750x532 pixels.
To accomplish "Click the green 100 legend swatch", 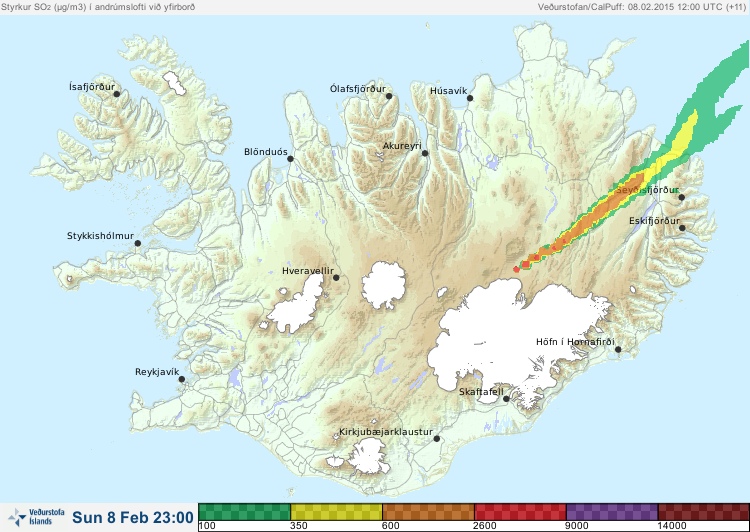I will pos(244,512).
